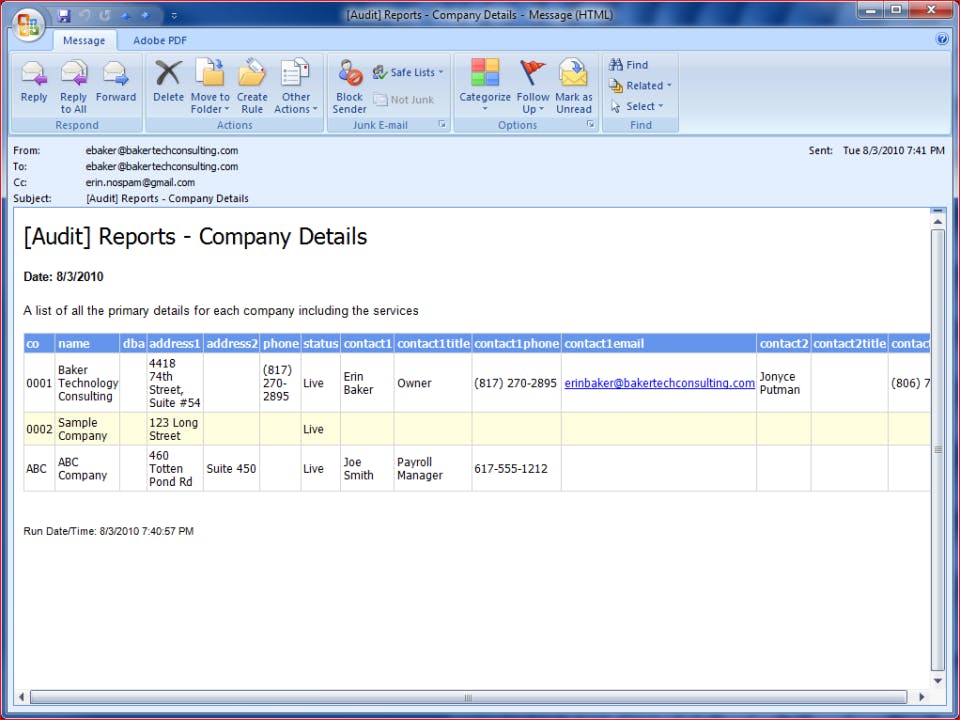Click the 'Owner' title cell
Image resolution: width=960 pixels, height=720 pixels.
433,383
